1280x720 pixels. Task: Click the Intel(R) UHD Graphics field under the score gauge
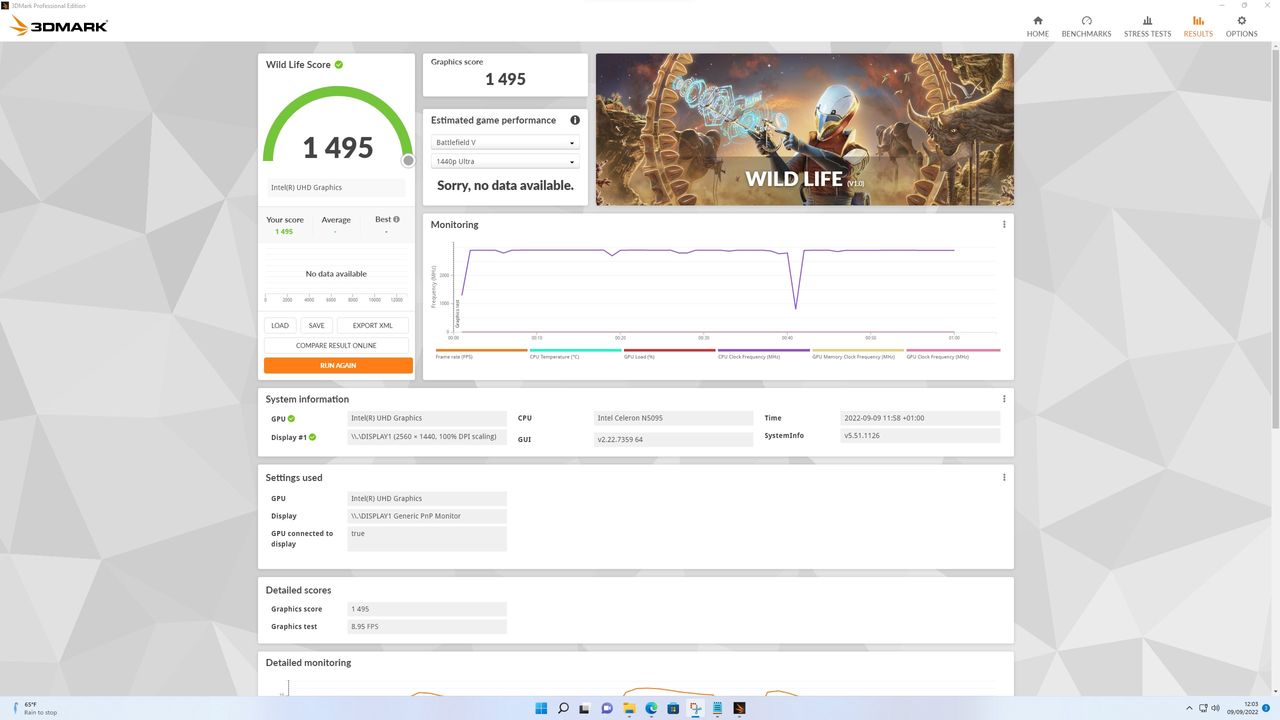coord(335,188)
